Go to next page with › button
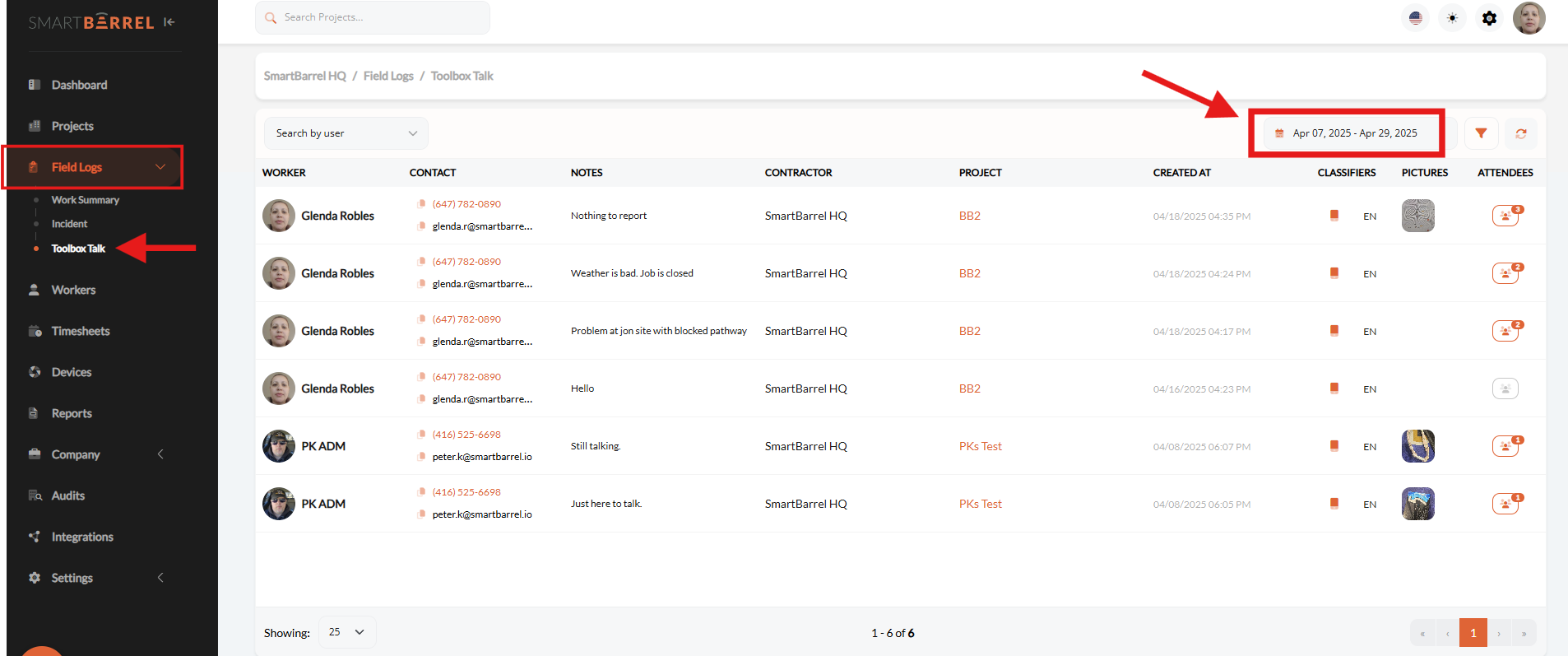 click(x=1499, y=633)
